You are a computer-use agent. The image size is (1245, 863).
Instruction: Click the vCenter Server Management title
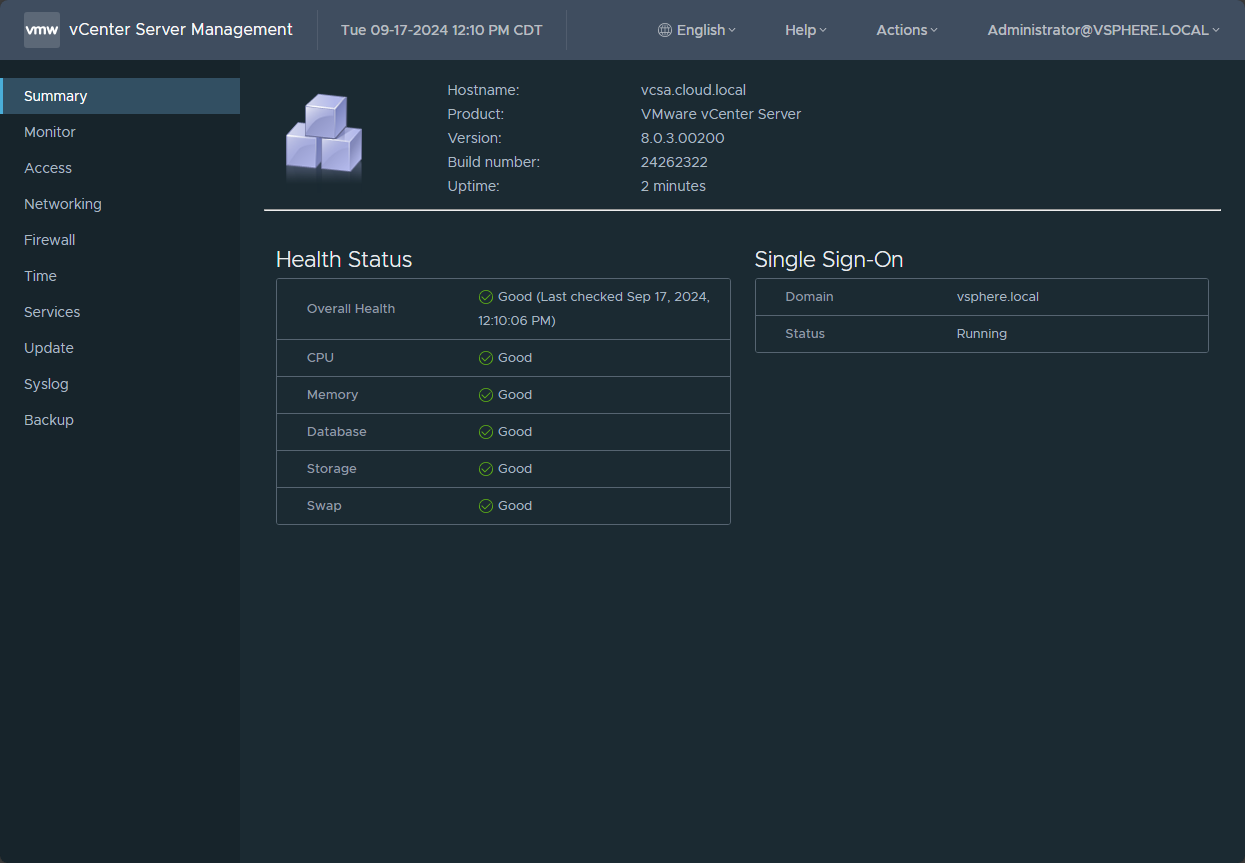coord(181,30)
